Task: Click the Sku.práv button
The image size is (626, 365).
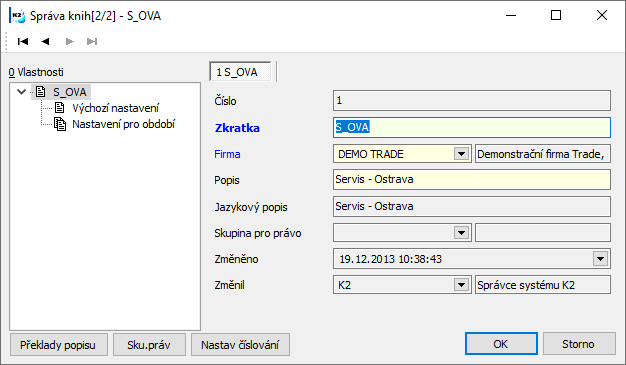Action: tap(149, 345)
